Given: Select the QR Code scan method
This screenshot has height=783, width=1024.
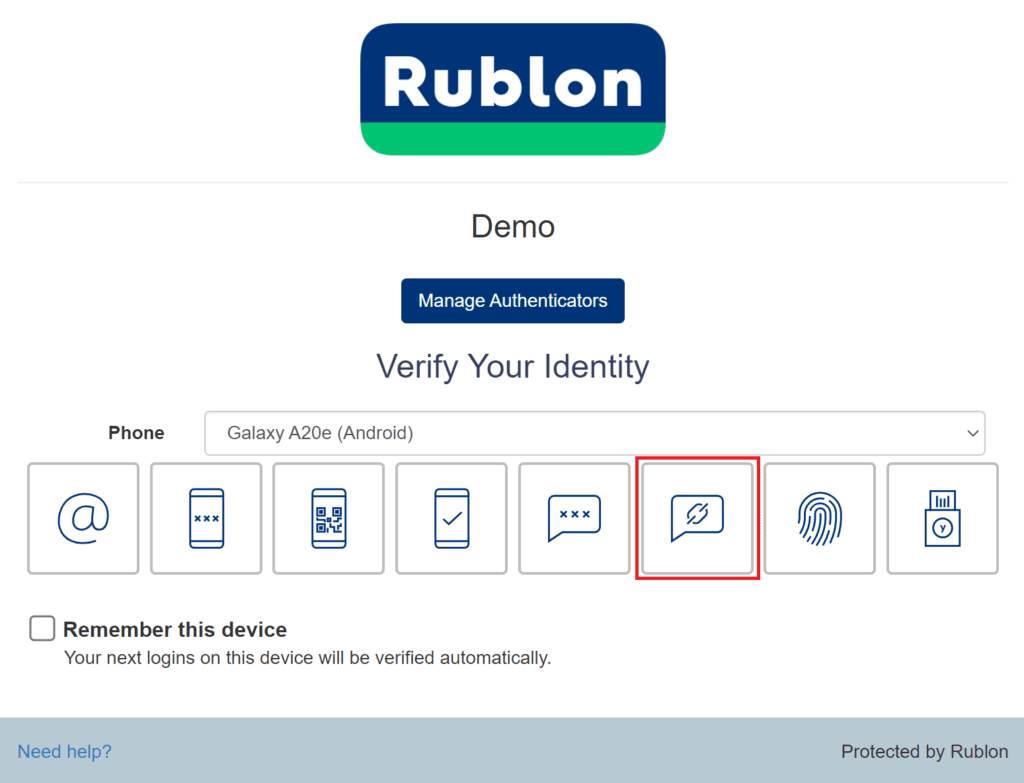Looking at the screenshot, I should (x=328, y=518).
